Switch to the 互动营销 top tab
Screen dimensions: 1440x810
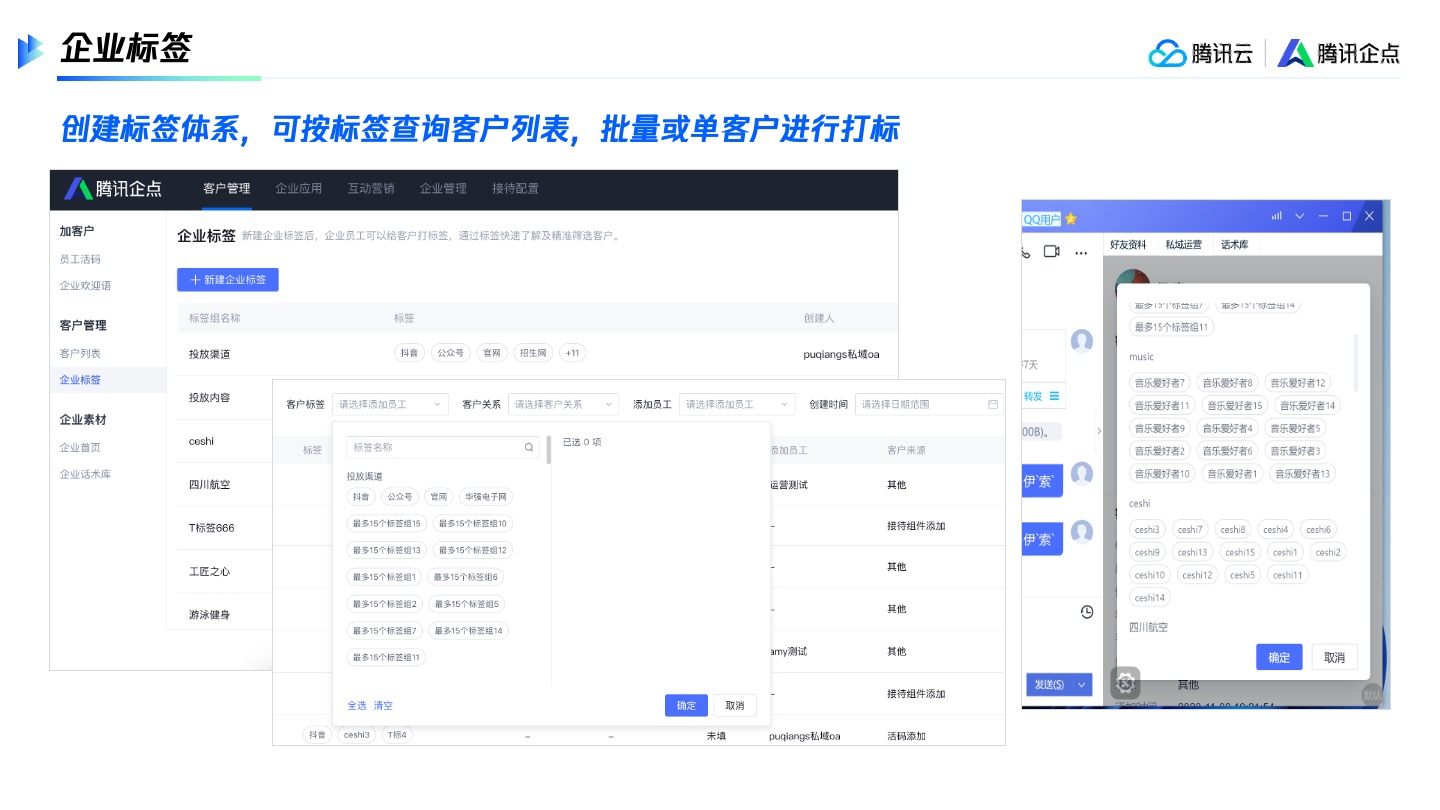(371, 188)
